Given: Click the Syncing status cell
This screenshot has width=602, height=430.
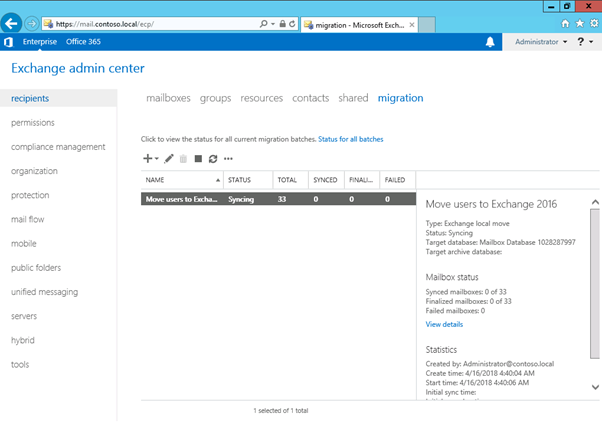Looking at the screenshot, I should tap(241, 199).
